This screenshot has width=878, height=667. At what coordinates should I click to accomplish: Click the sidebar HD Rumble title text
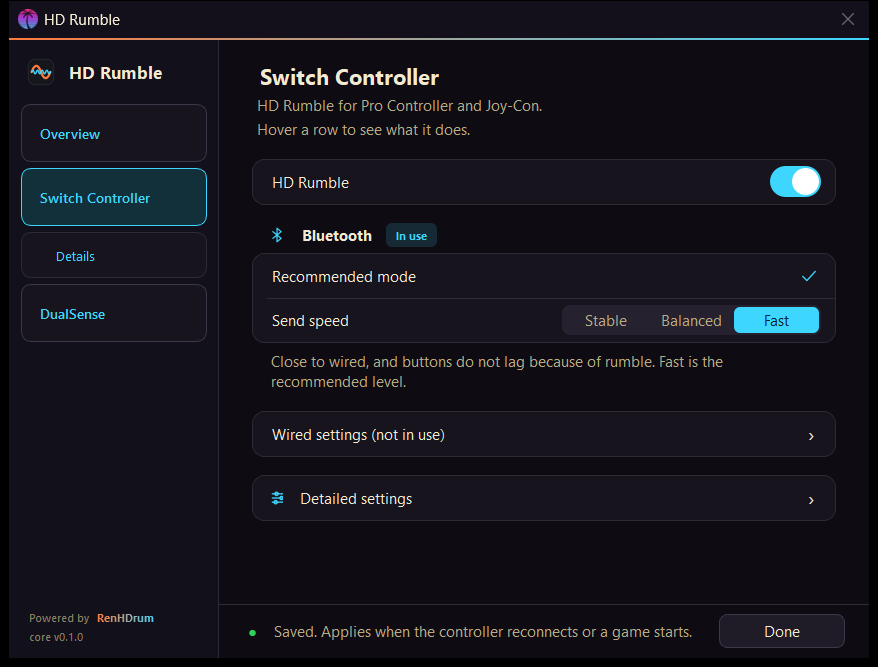tap(115, 73)
